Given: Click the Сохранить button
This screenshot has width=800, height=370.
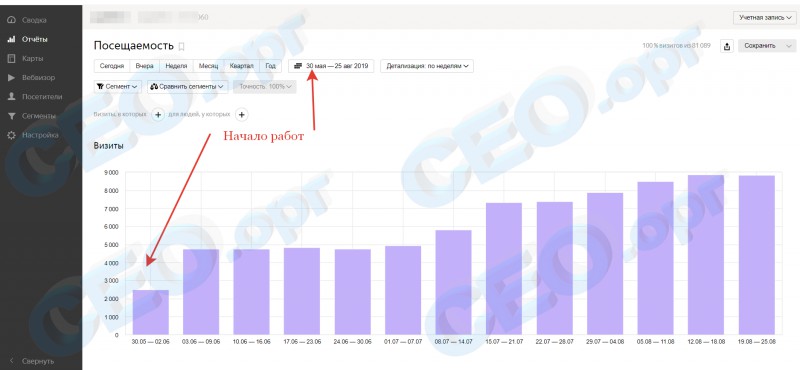Looking at the screenshot, I should 760,46.
